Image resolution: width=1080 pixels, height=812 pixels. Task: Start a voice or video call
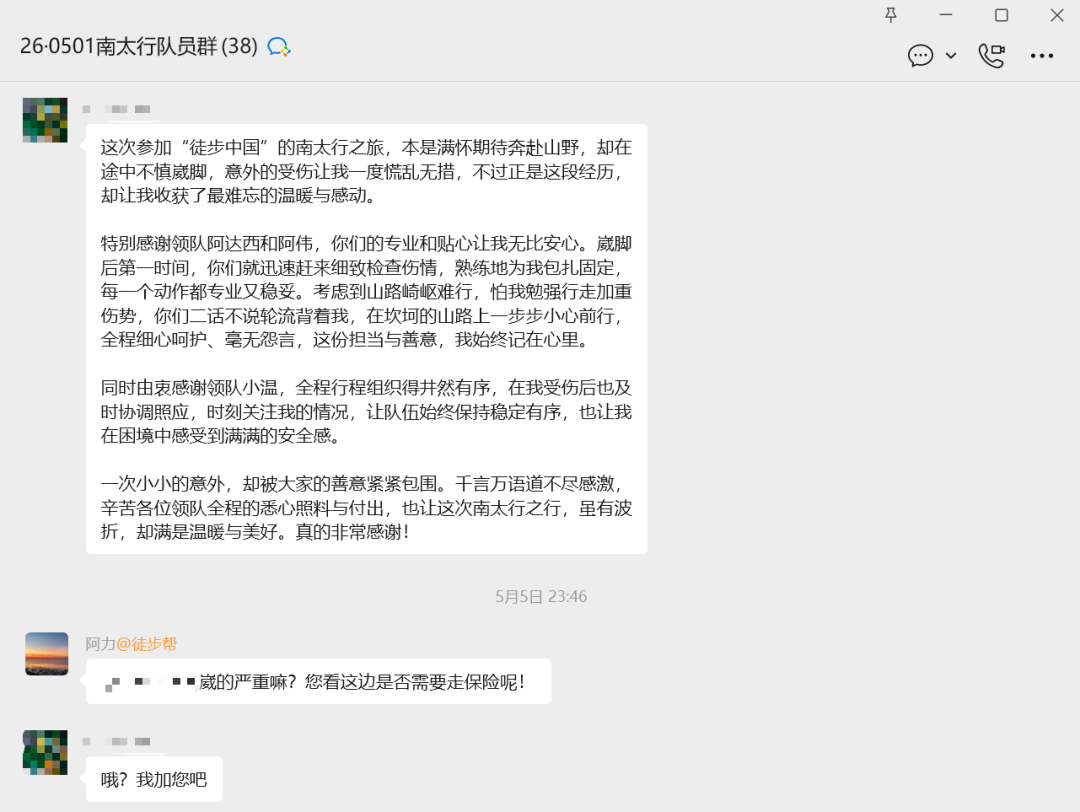992,55
